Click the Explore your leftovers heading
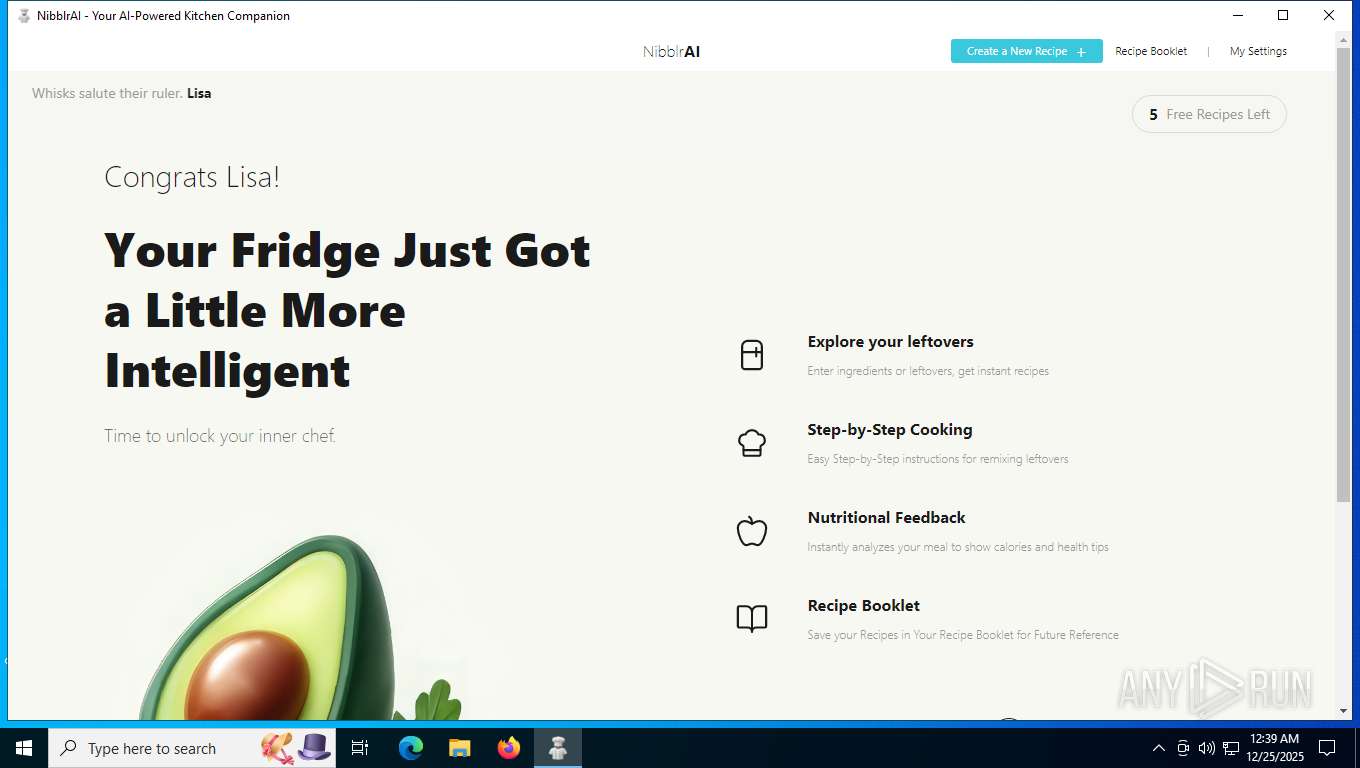 890,342
